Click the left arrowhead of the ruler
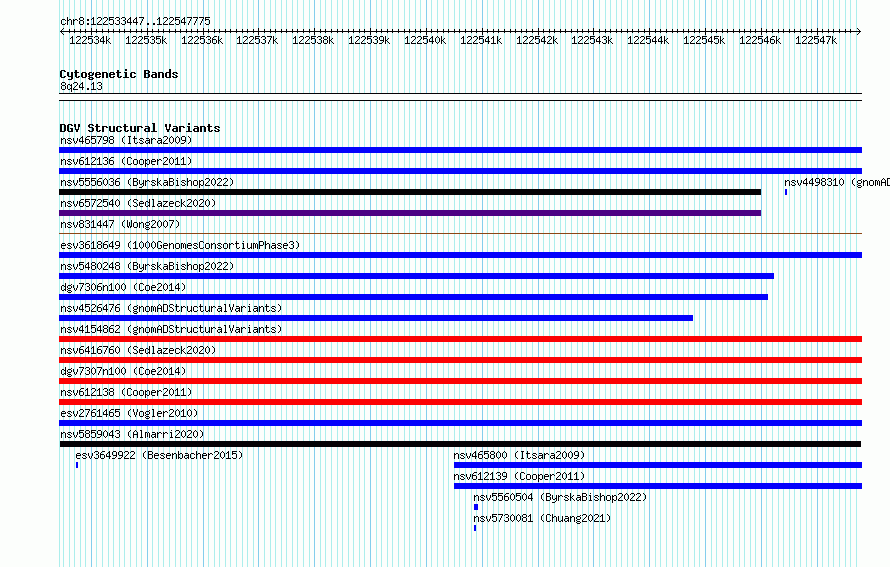 point(62,32)
